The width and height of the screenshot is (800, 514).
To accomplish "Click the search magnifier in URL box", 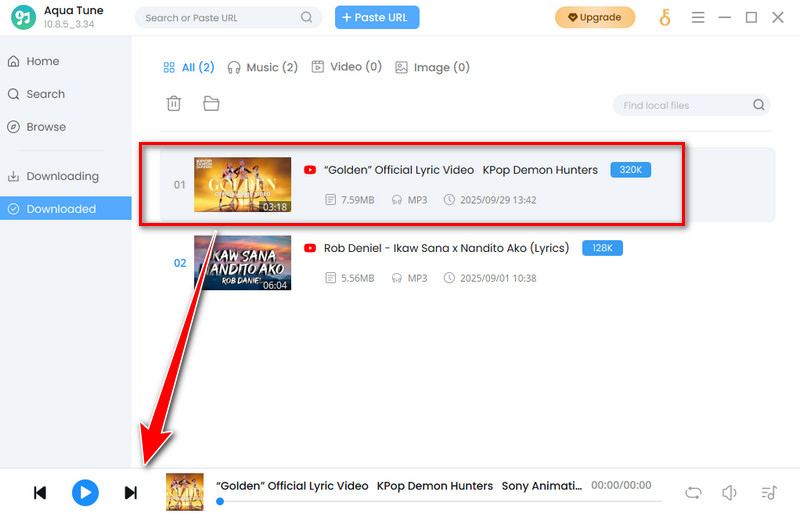I will tap(306, 17).
